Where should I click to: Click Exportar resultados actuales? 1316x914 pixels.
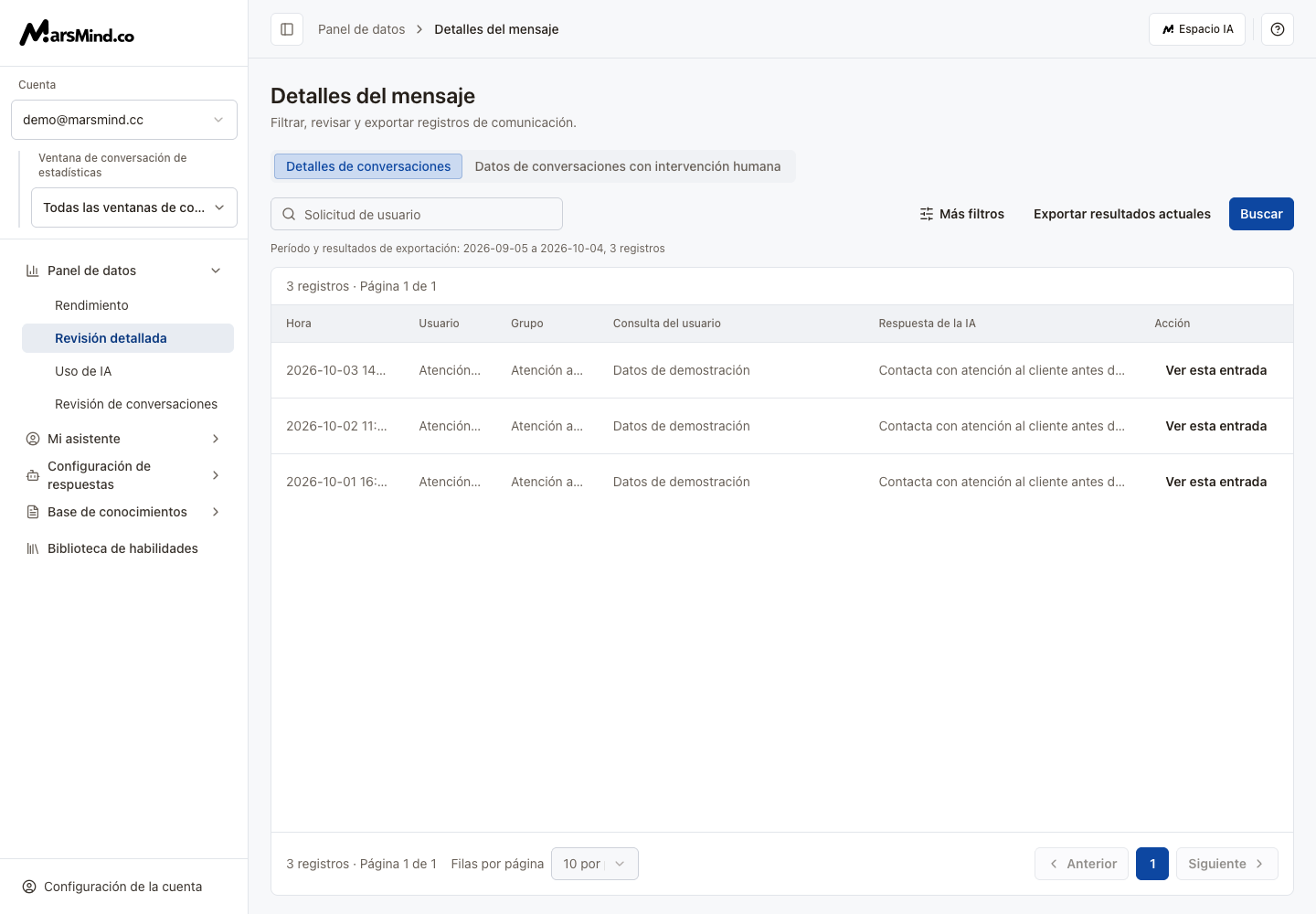(1122, 214)
